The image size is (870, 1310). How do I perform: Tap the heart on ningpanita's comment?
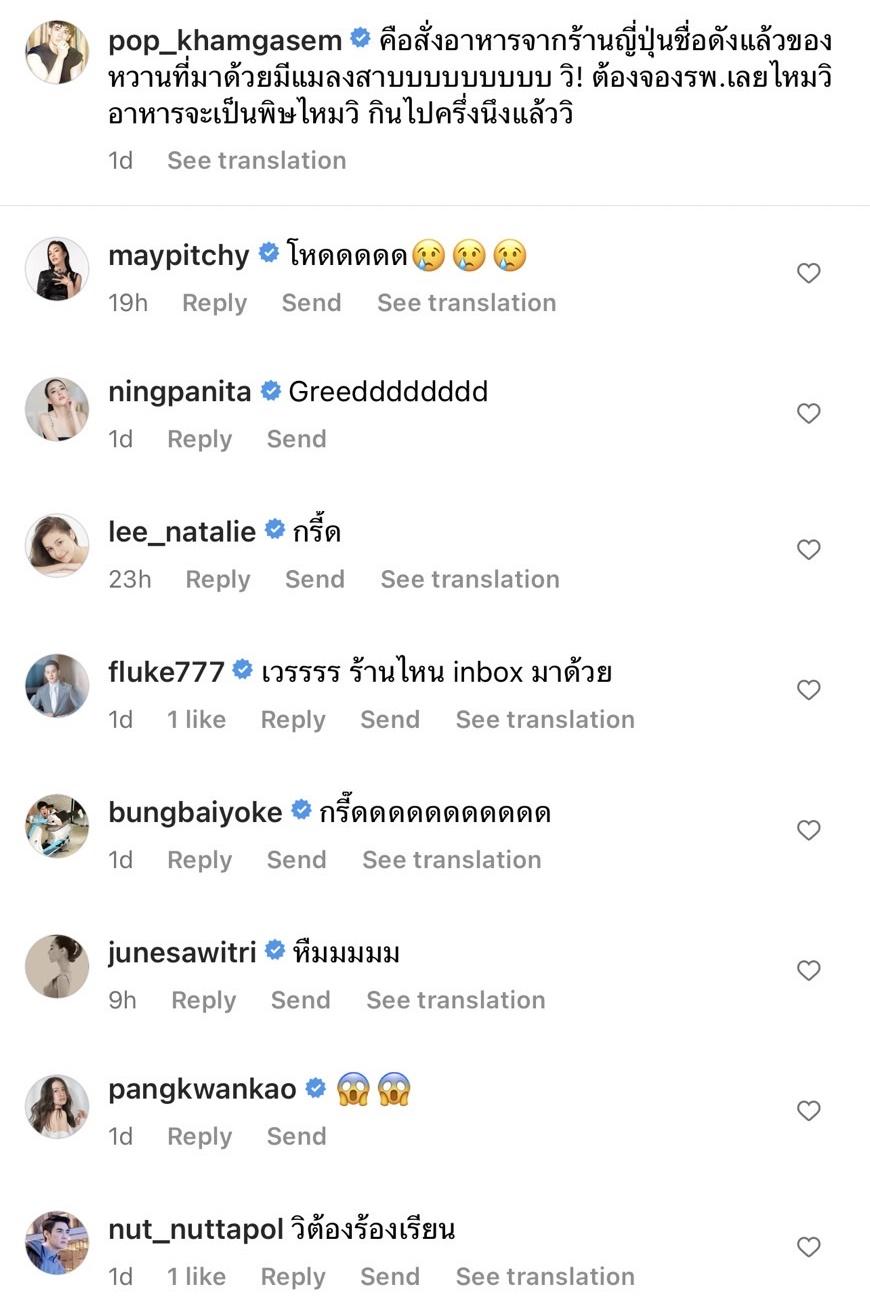tap(808, 413)
